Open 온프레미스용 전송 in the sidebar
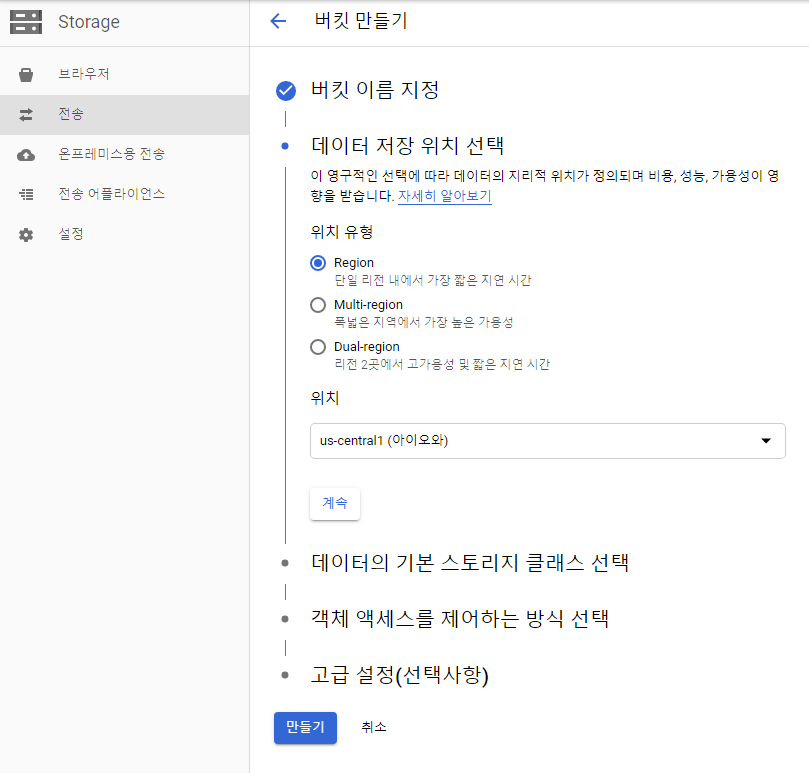Screen dimensions: 809x773 pos(124,155)
